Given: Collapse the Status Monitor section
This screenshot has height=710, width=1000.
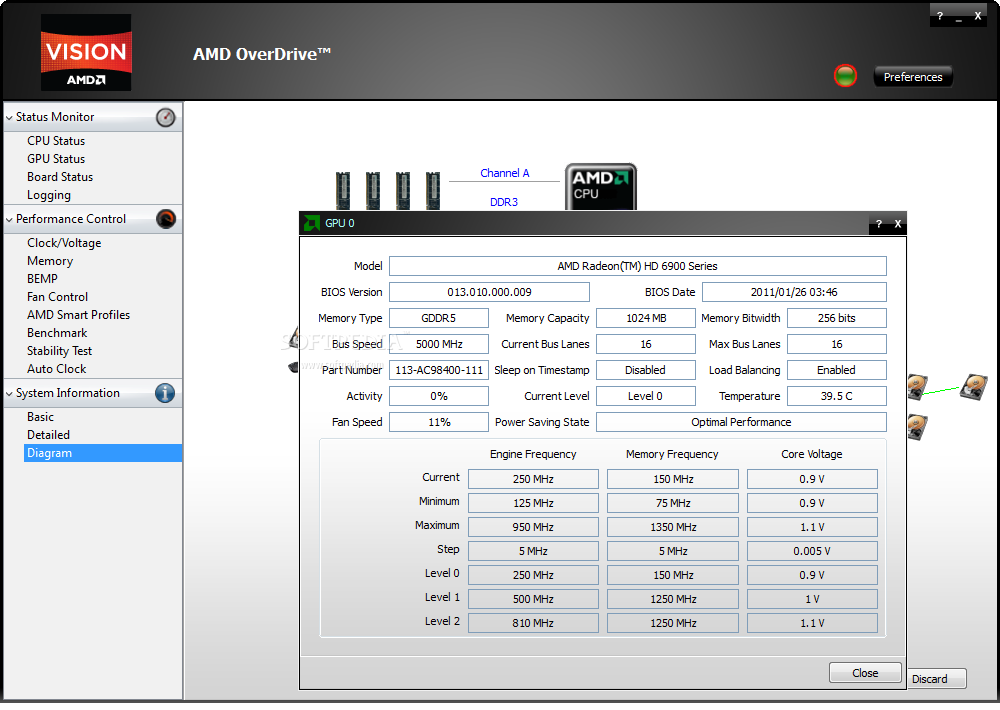Looking at the screenshot, I should pyautogui.click(x=9, y=118).
